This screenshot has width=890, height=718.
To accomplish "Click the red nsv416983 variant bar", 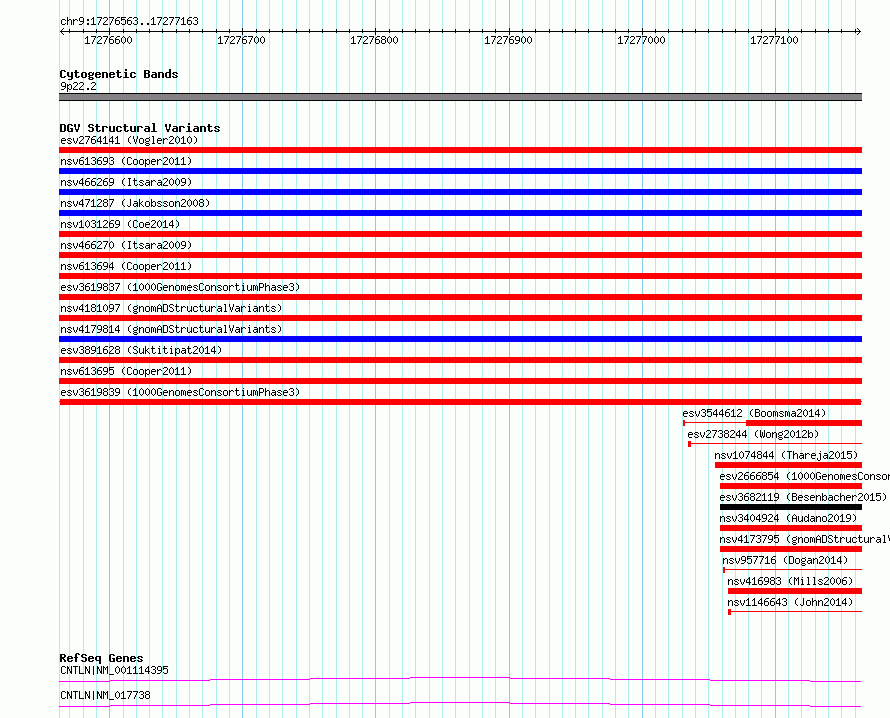I will tap(795, 591).
